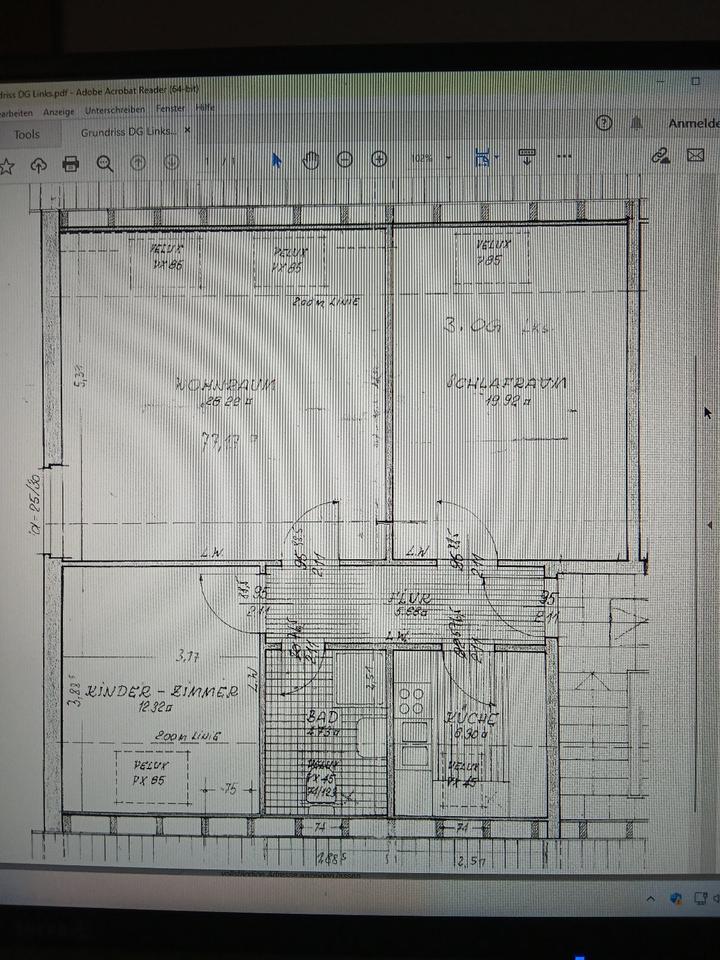Viewport: 720px width, 960px height.
Task: Show hidden icons in the system tray
Action: tap(649, 898)
